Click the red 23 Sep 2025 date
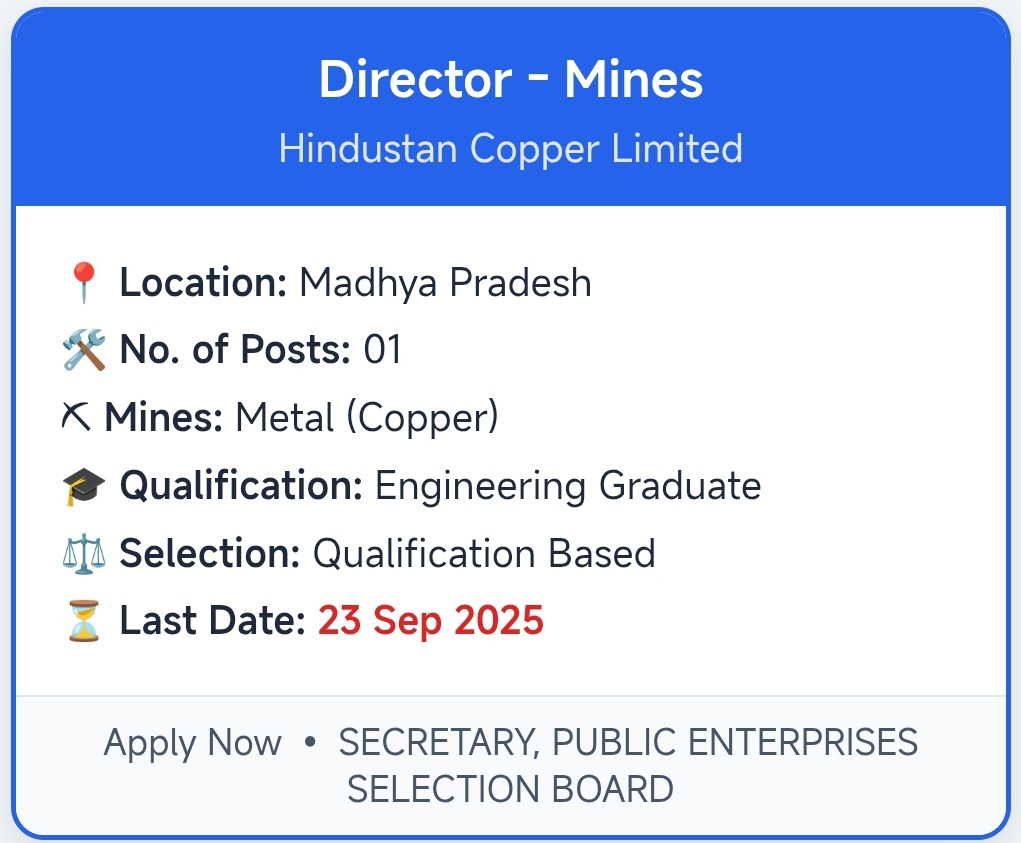The height and width of the screenshot is (843, 1021). (x=431, y=621)
